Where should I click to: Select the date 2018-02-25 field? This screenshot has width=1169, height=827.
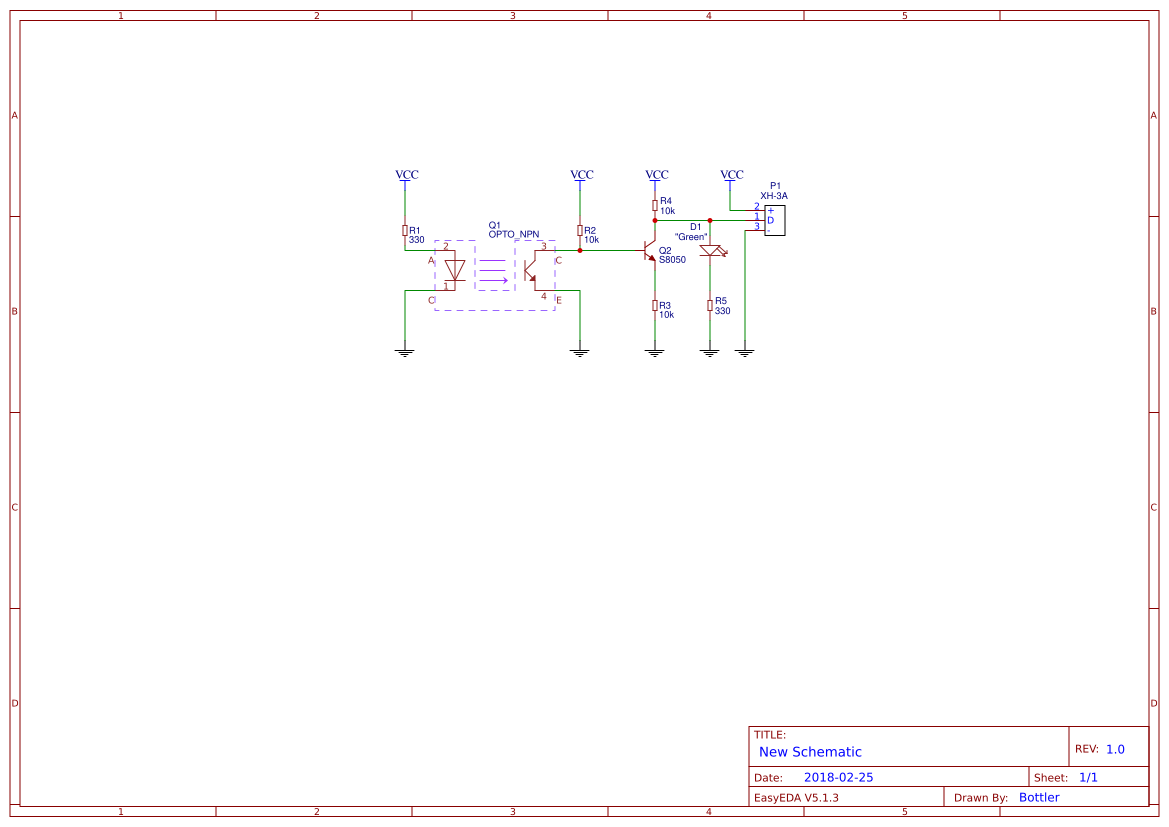click(x=841, y=776)
